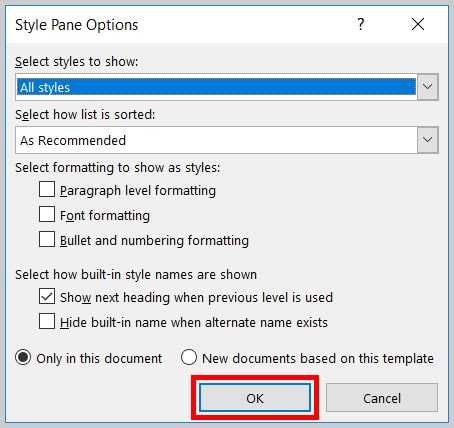Click Select how built-in style names label
454x428 pixels.
(x=136, y=275)
